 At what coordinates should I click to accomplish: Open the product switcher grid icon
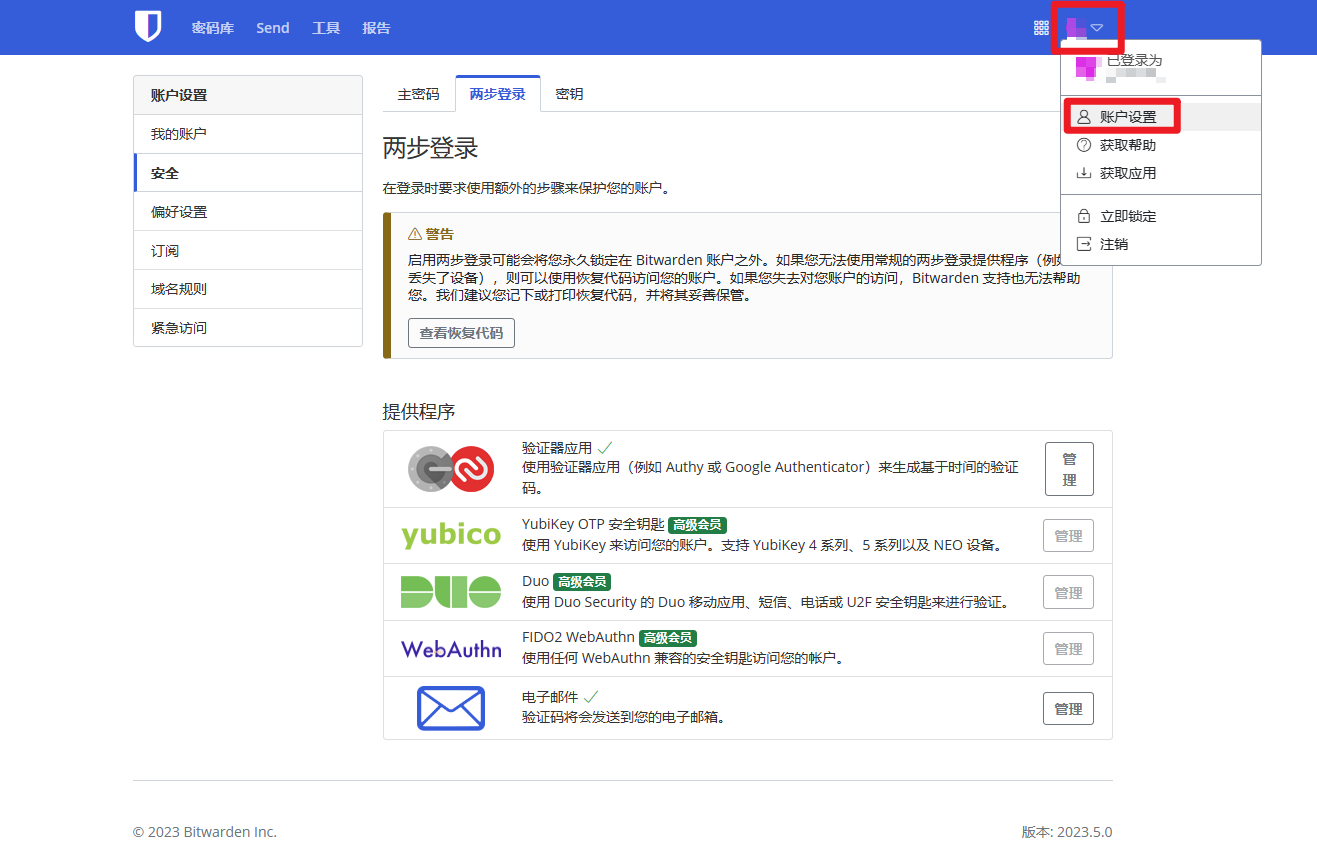1041,28
